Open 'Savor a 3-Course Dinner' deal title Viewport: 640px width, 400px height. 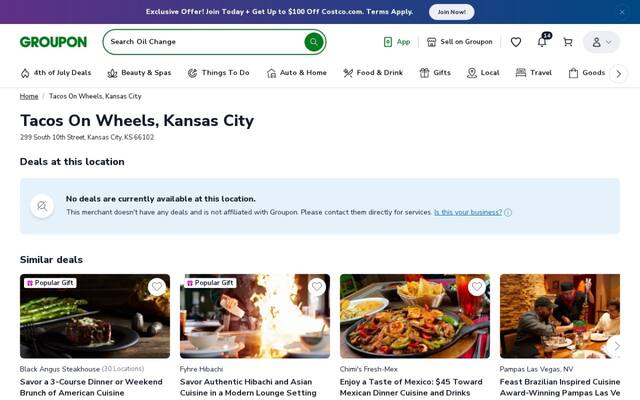pos(91,387)
